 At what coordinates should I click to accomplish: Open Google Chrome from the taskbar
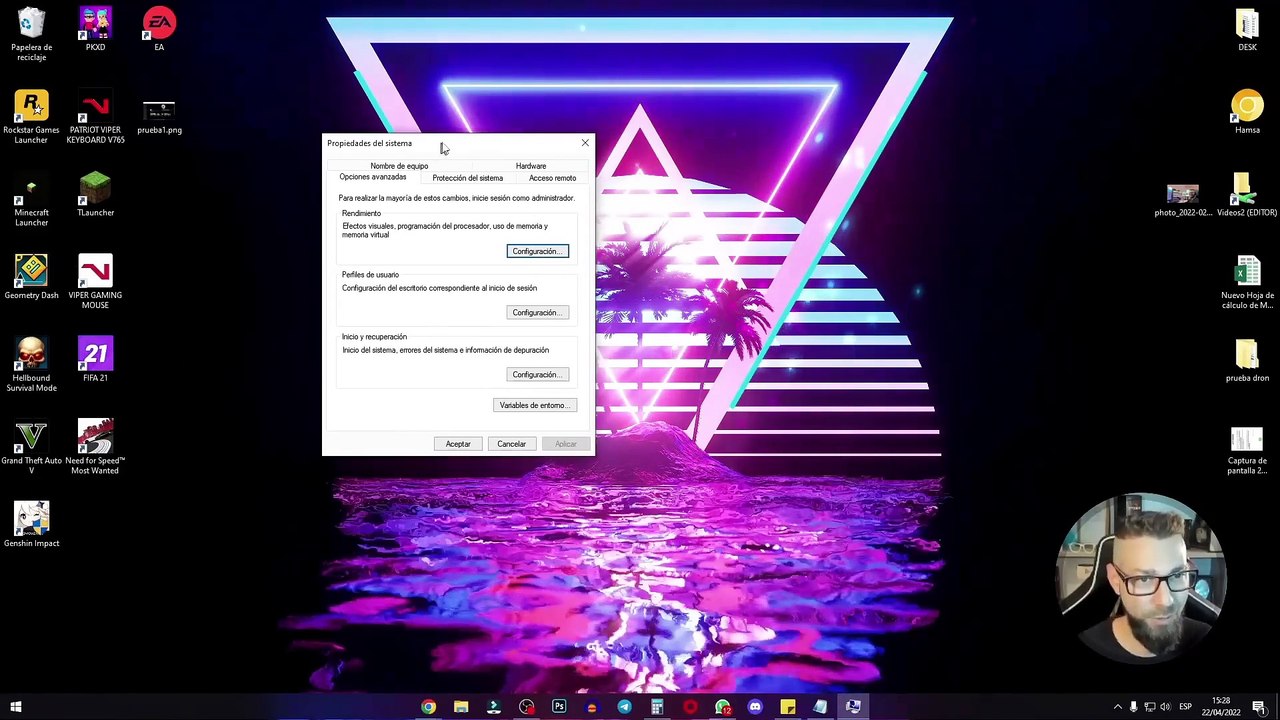(x=428, y=707)
